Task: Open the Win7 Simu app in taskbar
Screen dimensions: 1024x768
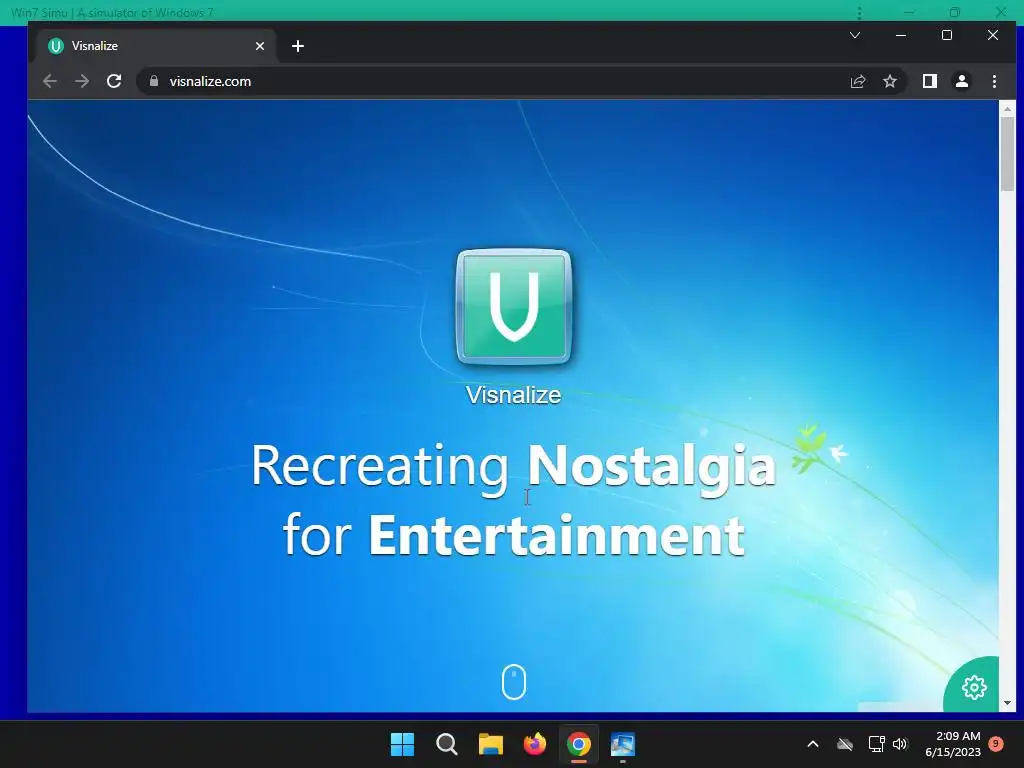Action: click(623, 744)
